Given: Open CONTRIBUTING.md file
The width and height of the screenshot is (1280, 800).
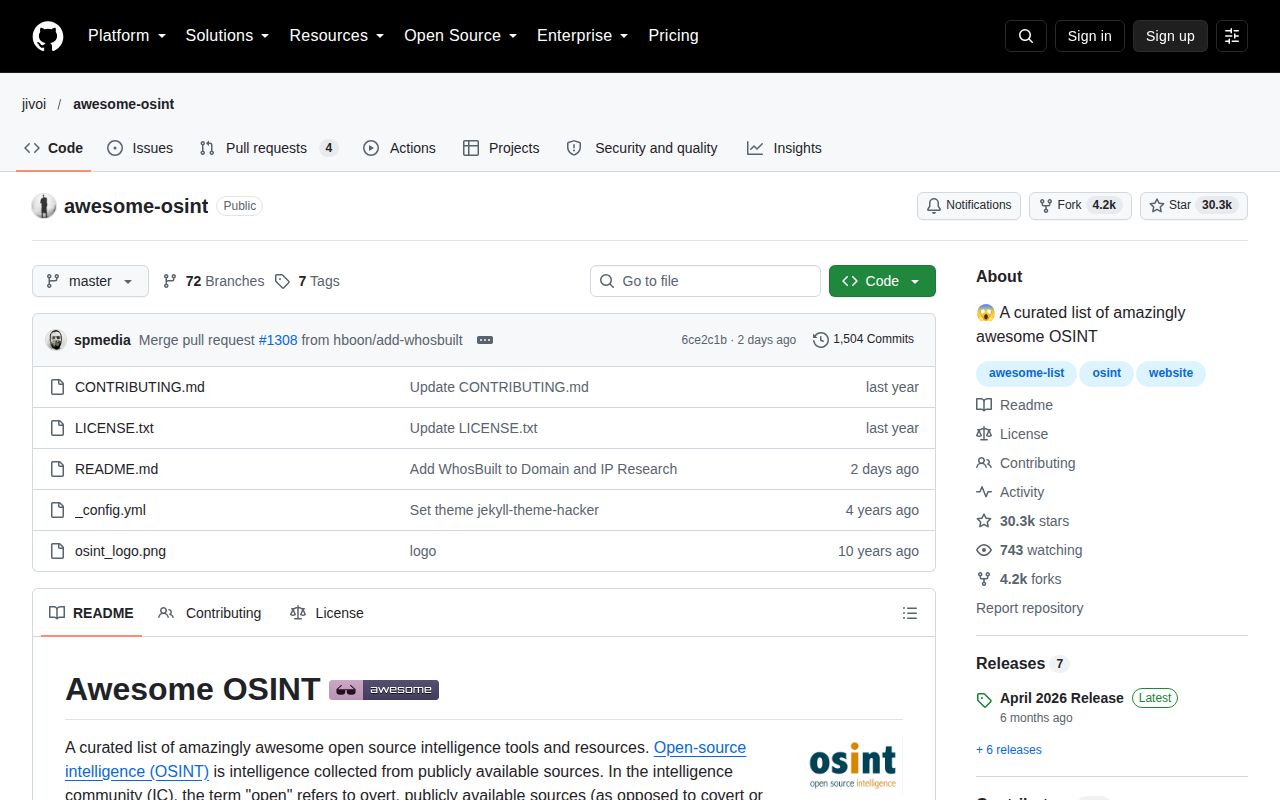Looking at the screenshot, I should coord(140,387).
